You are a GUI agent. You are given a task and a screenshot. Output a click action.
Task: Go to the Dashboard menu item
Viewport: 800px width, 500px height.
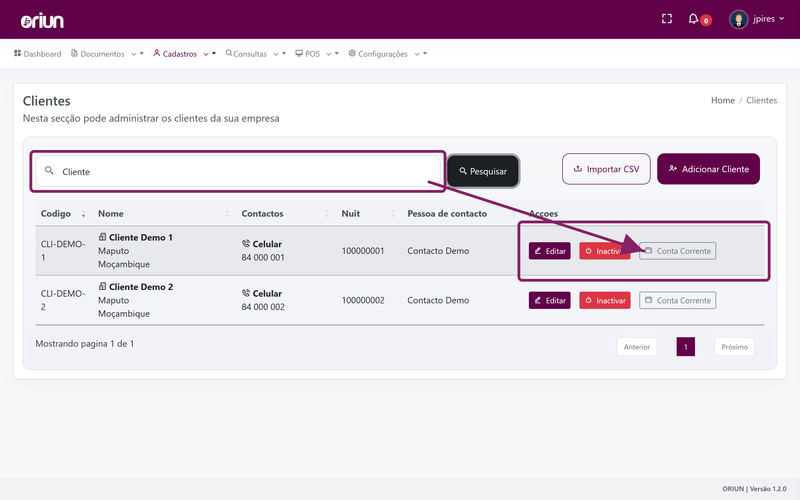[x=37, y=54]
